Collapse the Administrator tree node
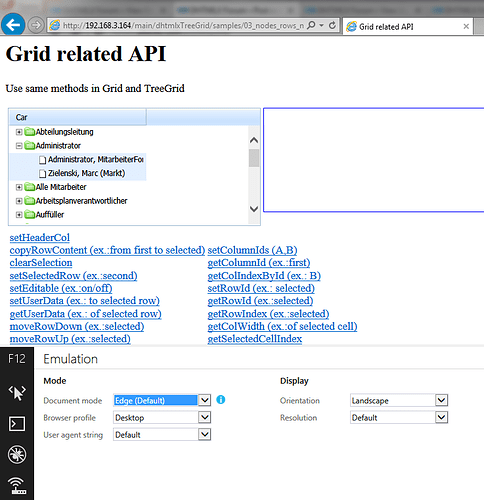 (x=19, y=146)
